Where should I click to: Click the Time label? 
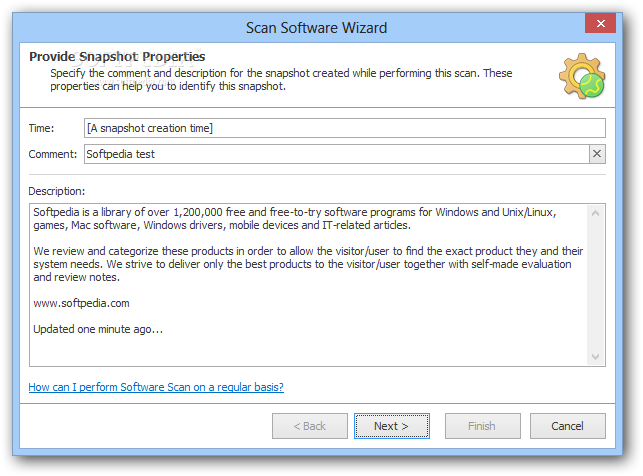click(x=41, y=128)
